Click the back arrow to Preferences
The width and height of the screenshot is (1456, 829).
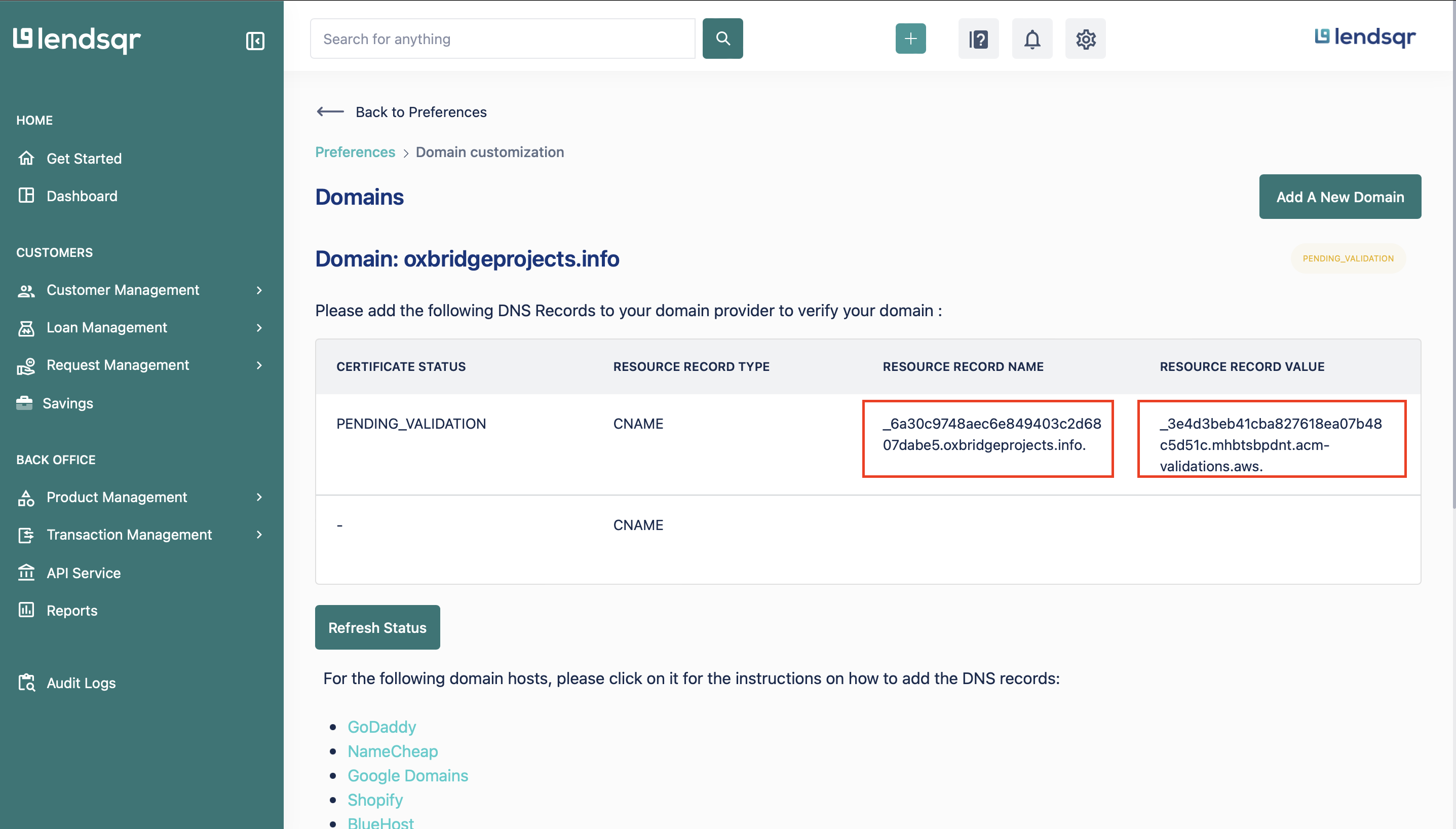pos(330,111)
